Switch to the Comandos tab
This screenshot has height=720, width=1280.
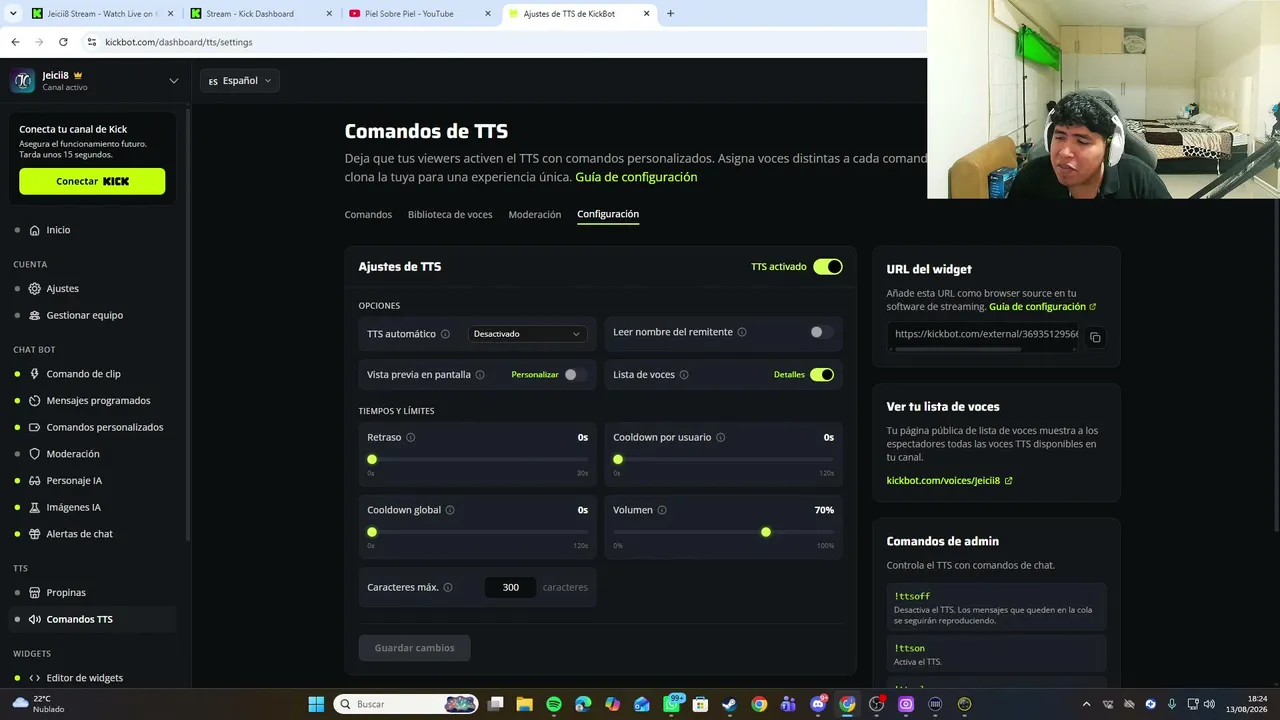click(368, 215)
